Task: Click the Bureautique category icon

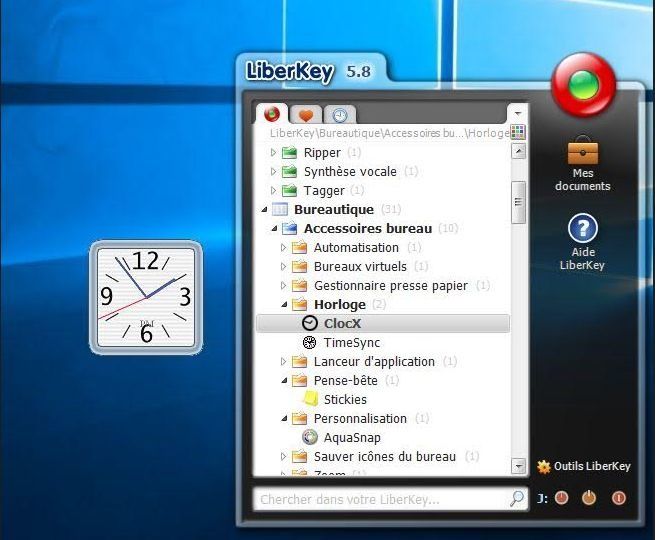Action: [x=280, y=209]
